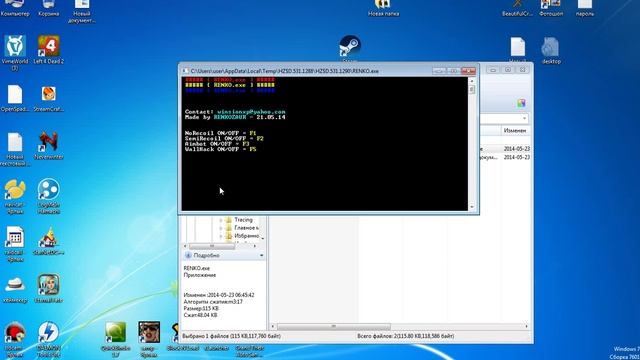Screen dimensions: 640x360
Task: Click the Размер 115 KB details line
Action: pyautogui.click(x=201, y=309)
